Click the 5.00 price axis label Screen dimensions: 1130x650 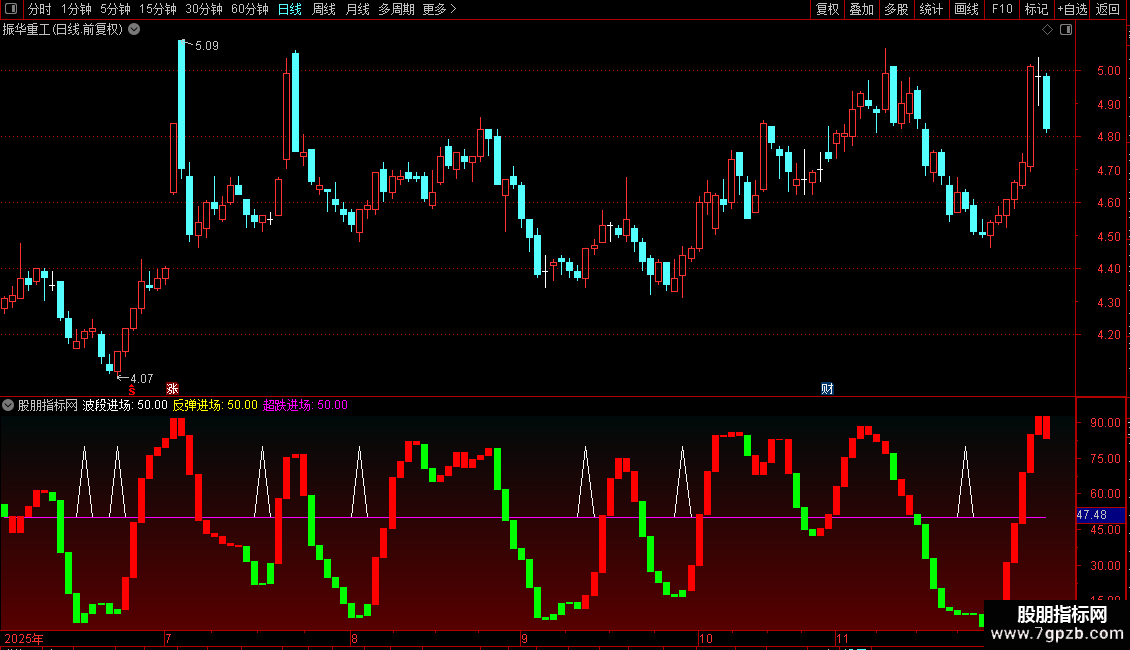click(1108, 71)
